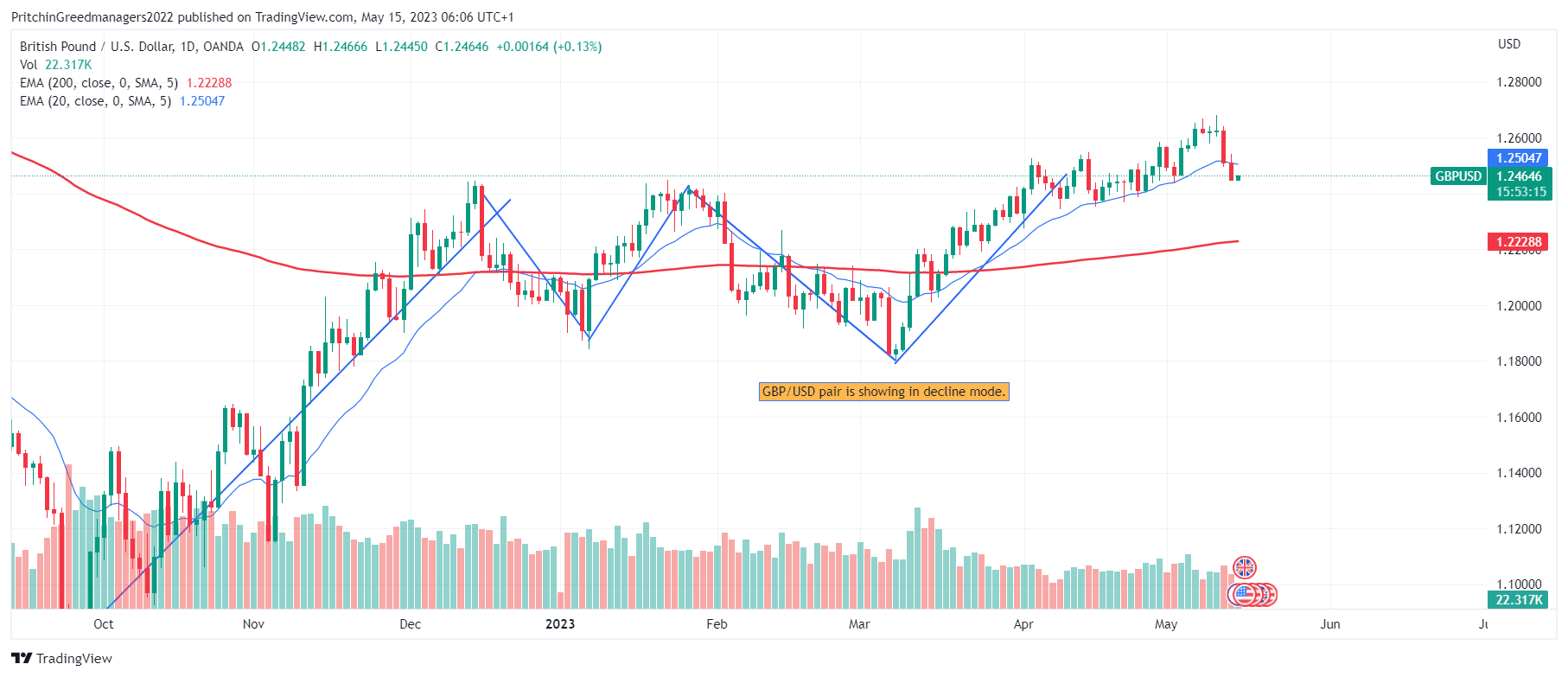Open the front US flag economic event marker
1568x677 pixels.
1243,595
